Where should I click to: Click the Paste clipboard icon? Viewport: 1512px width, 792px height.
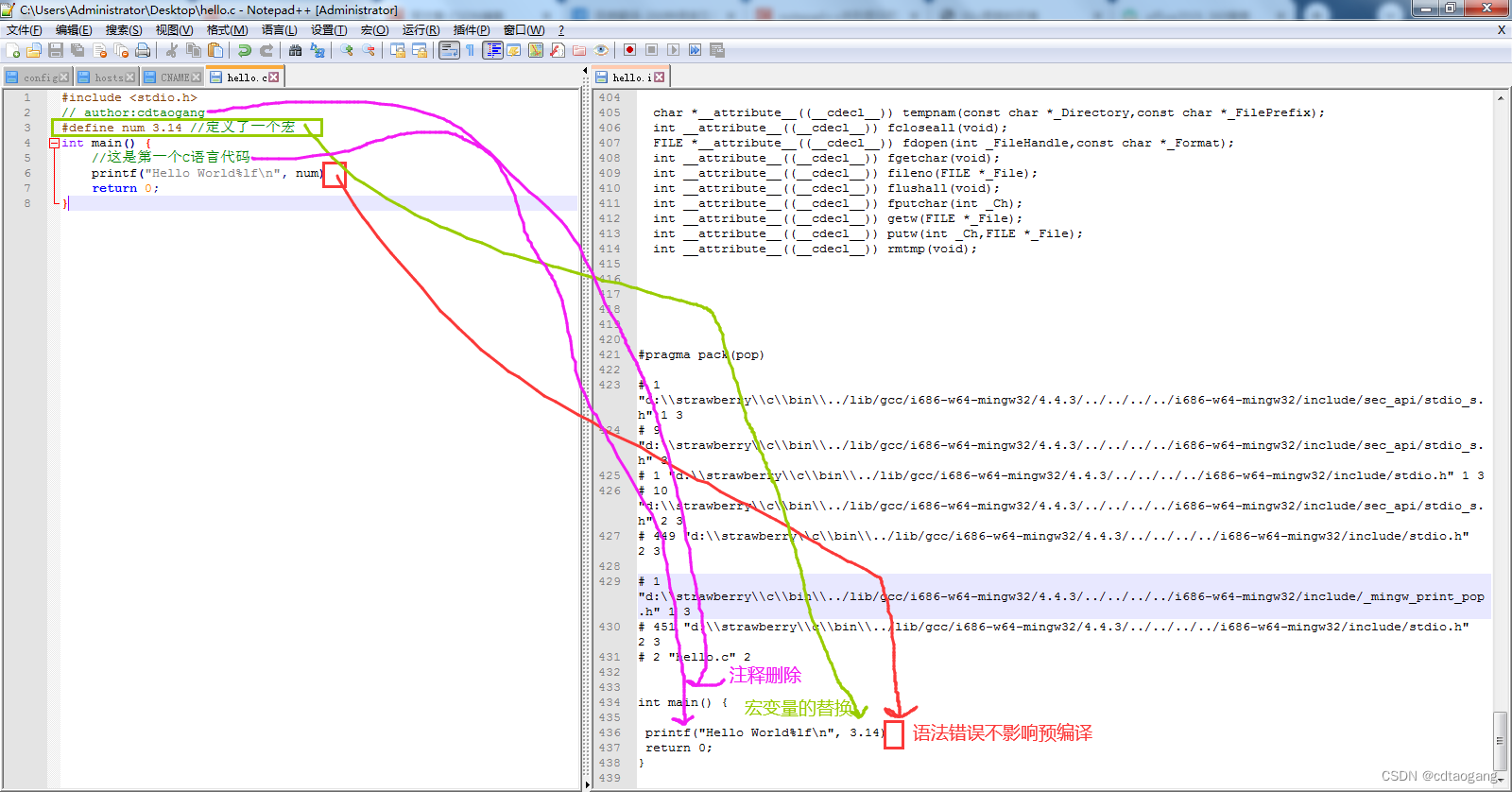click(215, 50)
